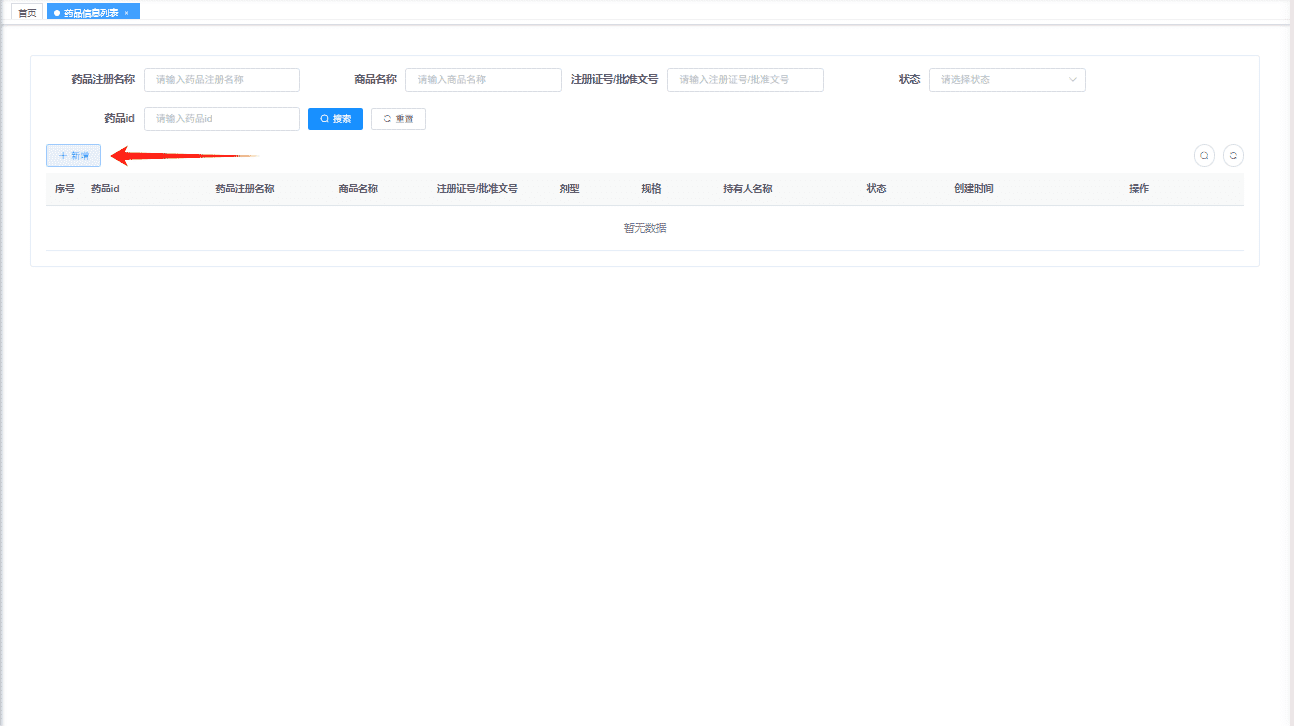This screenshot has height=726, width=1294.
Task: Toggle search panel with round magnifier icon
Action: [1204, 156]
